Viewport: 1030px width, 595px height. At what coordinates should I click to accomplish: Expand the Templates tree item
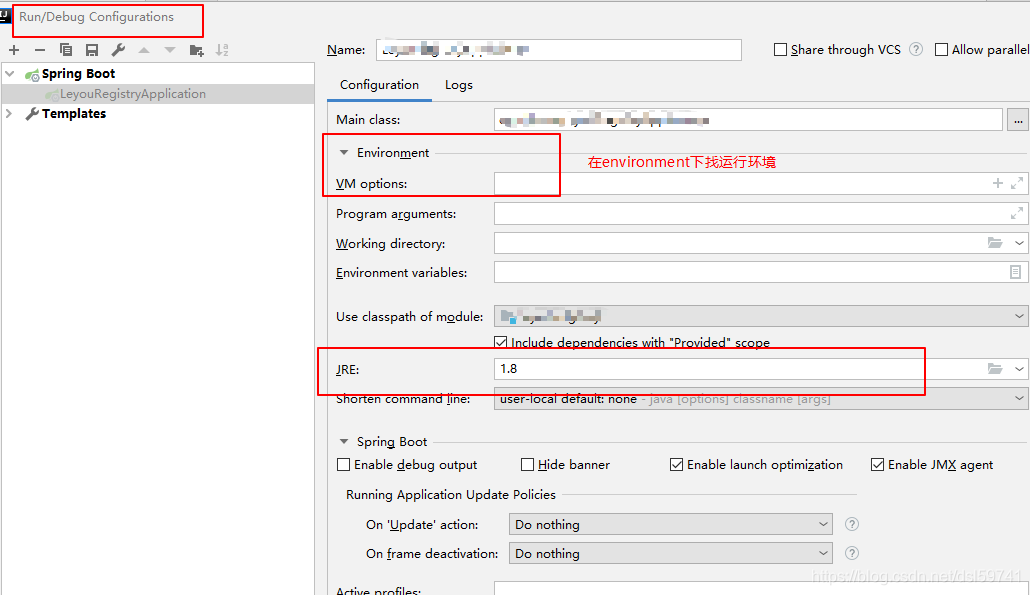8,113
